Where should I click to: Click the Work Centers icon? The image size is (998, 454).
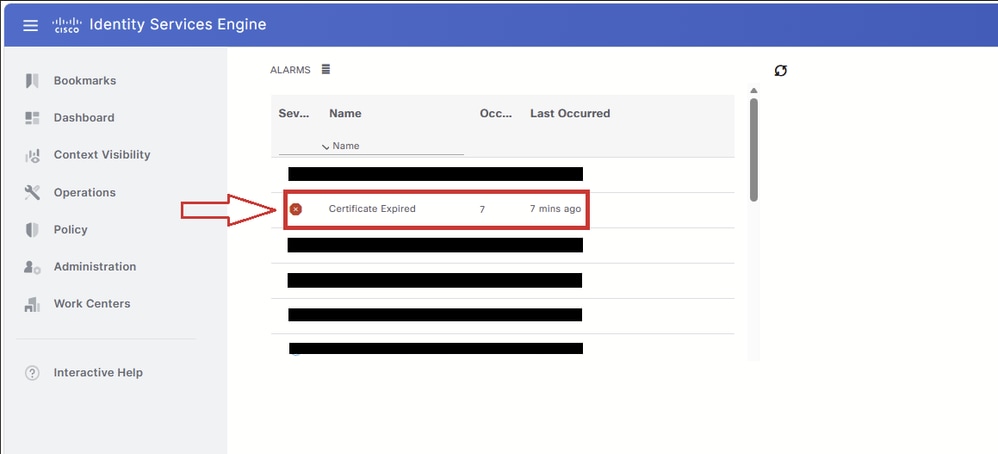pyautogui.click(x=32, y=304)
